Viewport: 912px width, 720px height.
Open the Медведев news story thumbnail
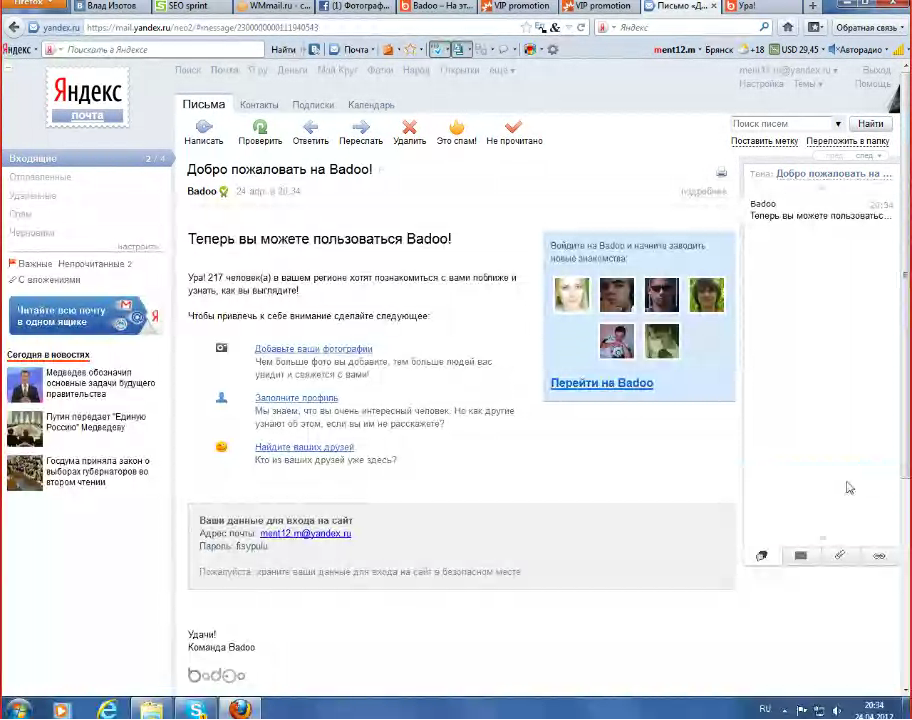point(24,384)
